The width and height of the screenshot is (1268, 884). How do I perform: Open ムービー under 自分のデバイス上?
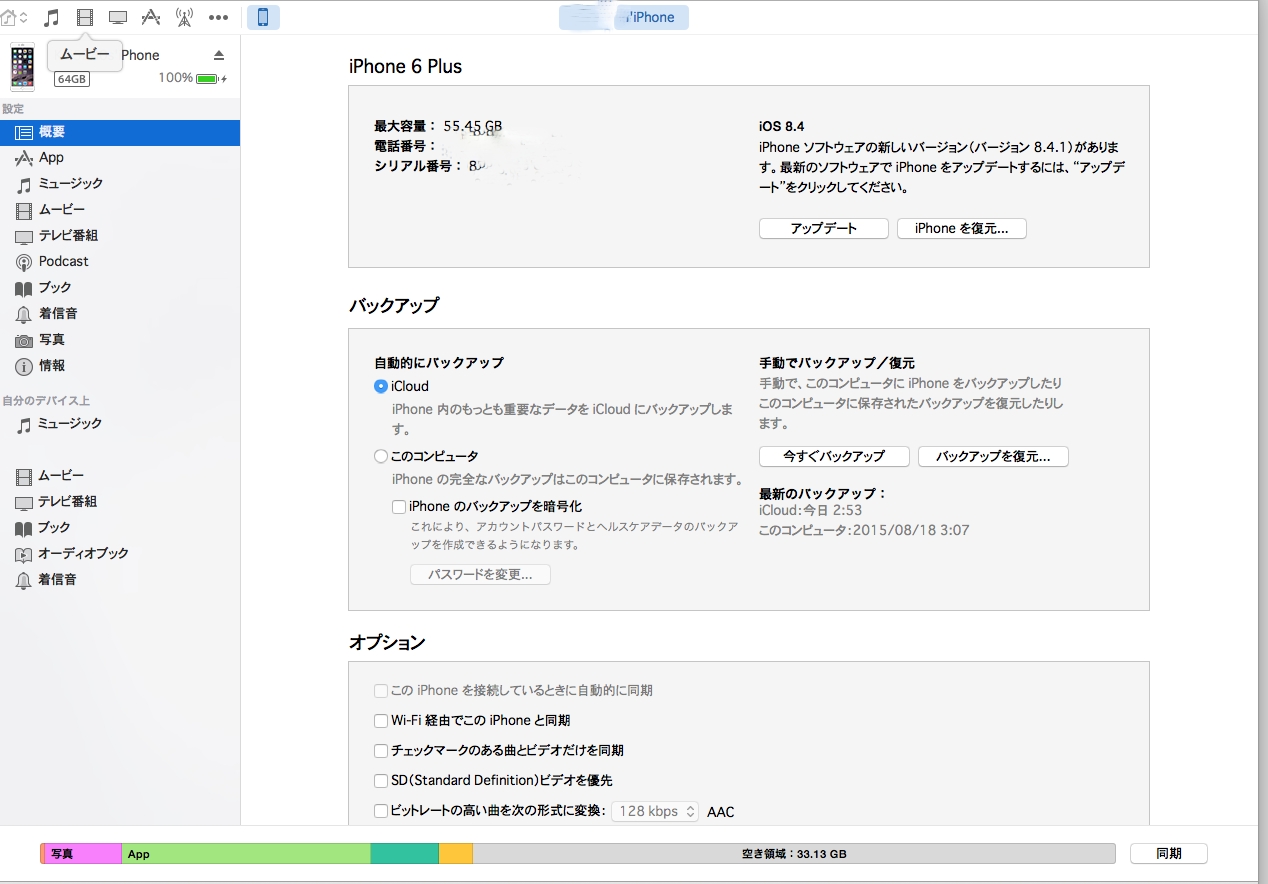point(120,476)
